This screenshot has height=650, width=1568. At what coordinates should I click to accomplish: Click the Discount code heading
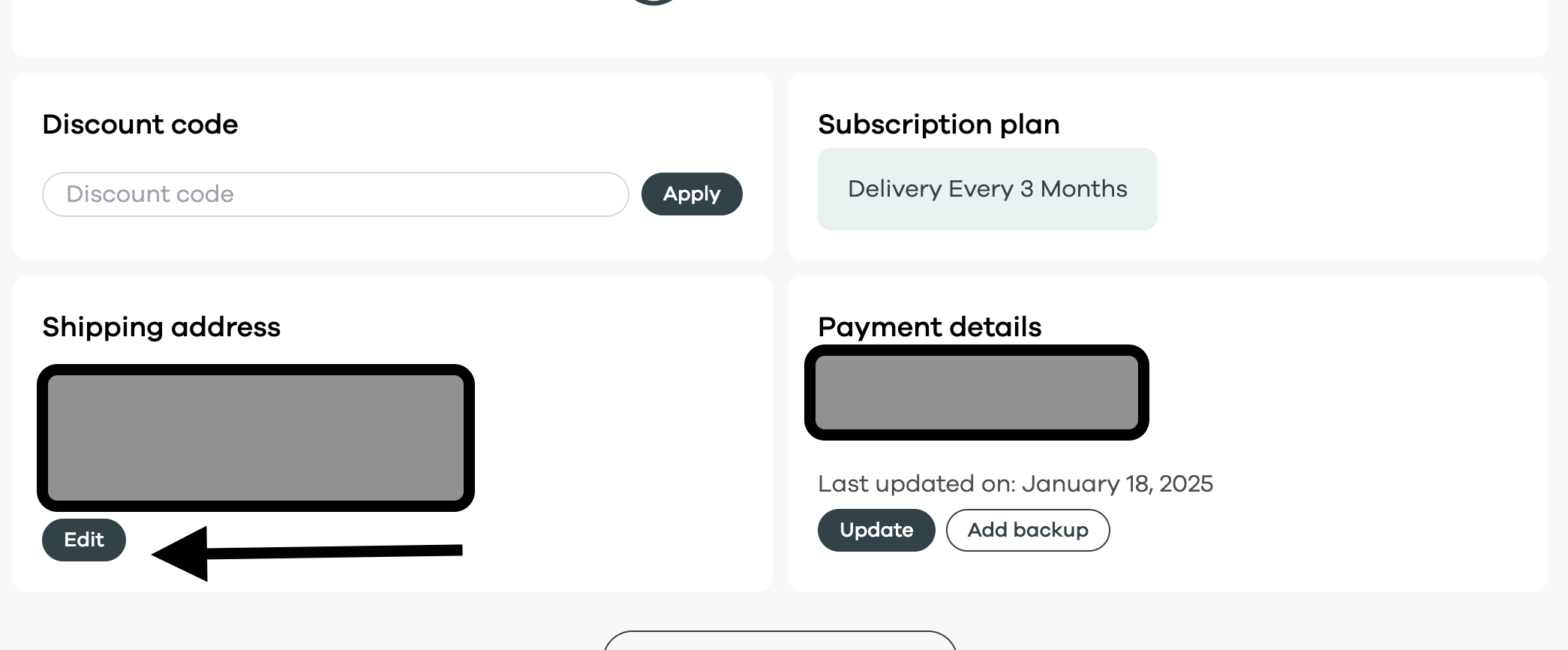(140, 125)
